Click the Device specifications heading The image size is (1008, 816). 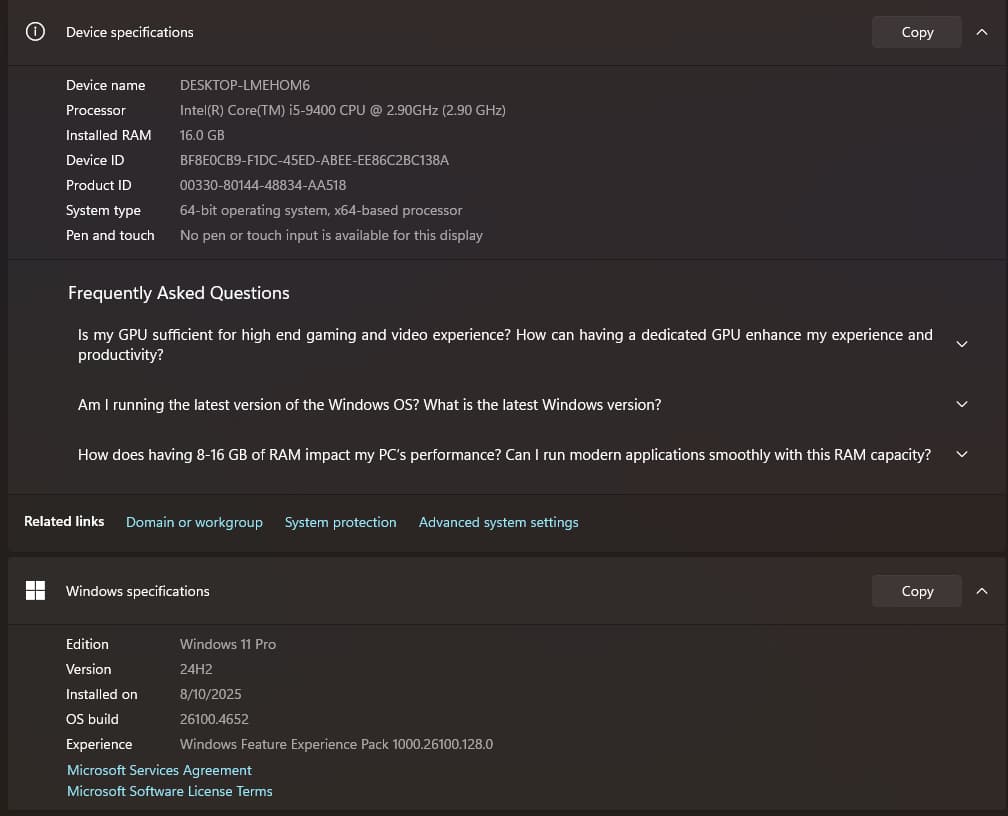point(130,32)
